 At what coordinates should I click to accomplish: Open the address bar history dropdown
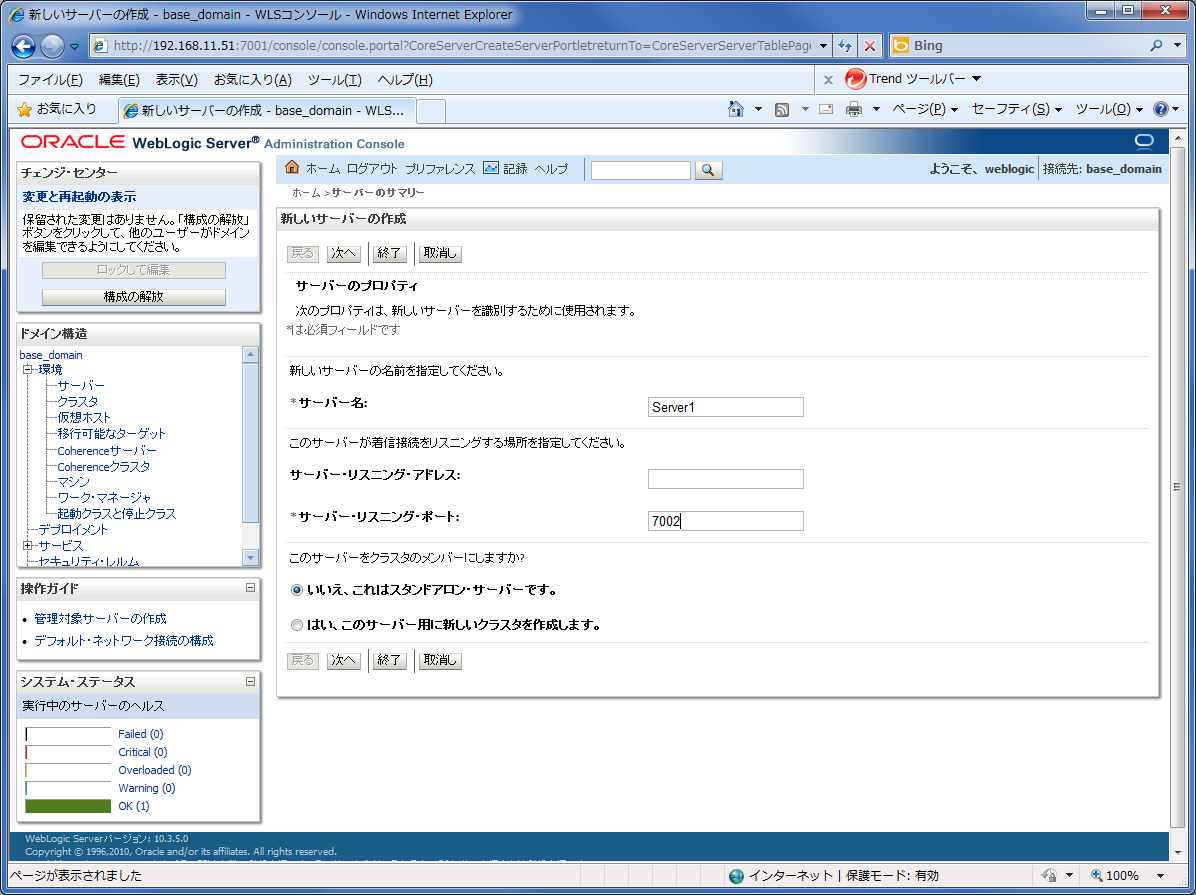pos(823,46)
